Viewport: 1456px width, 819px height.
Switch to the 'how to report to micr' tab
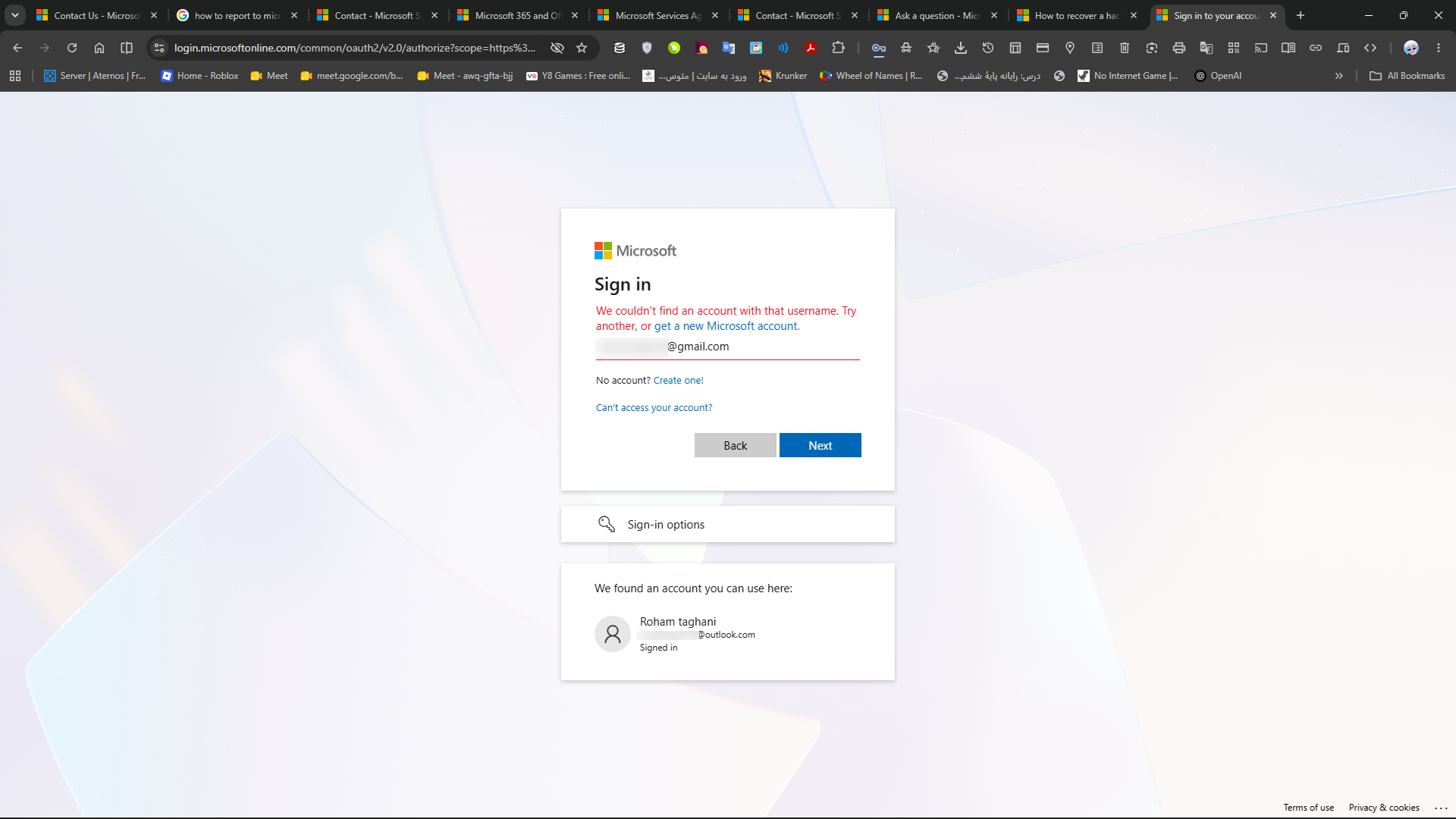pos(237,15)
